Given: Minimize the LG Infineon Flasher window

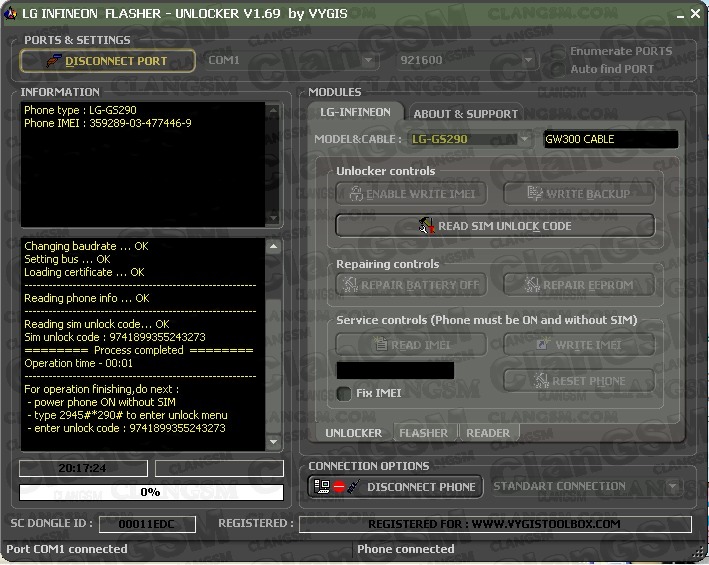Looking at the screenshot, I should (x=680, y=15).
